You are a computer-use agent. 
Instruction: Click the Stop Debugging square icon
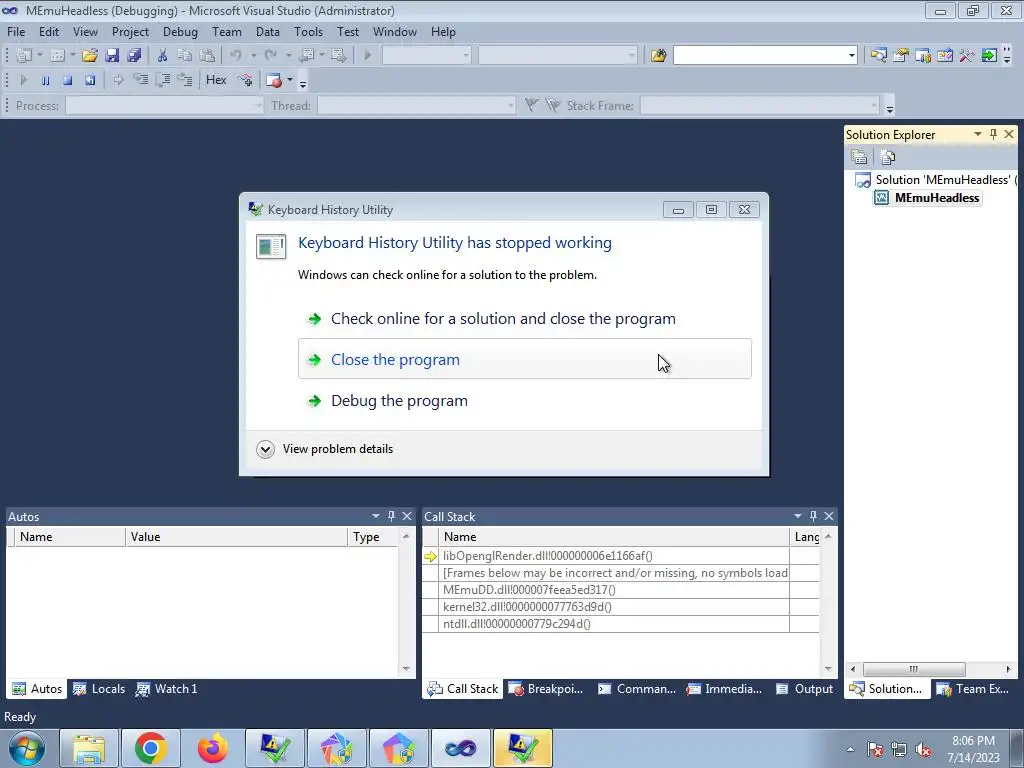pos(67,80)
